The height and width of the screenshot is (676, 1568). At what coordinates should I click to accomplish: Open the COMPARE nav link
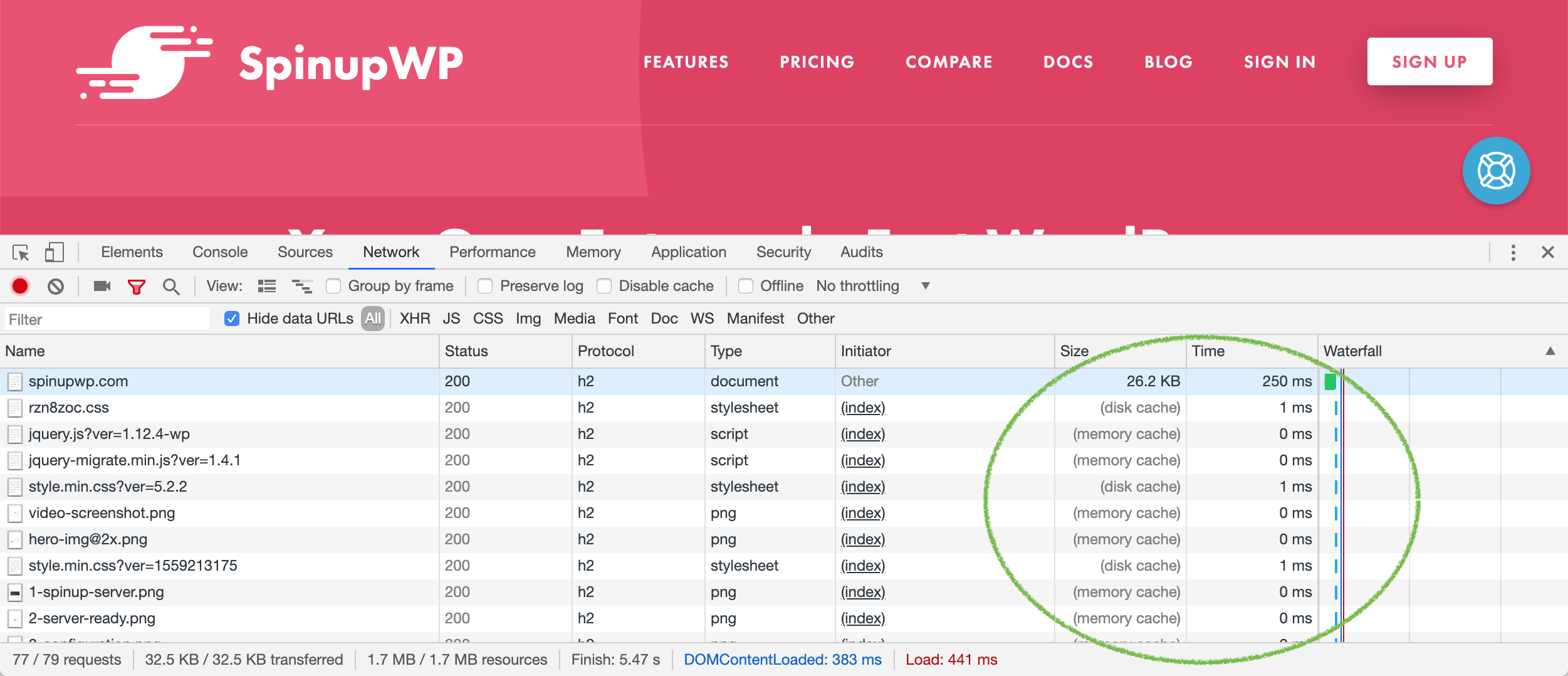pos(949,62)
